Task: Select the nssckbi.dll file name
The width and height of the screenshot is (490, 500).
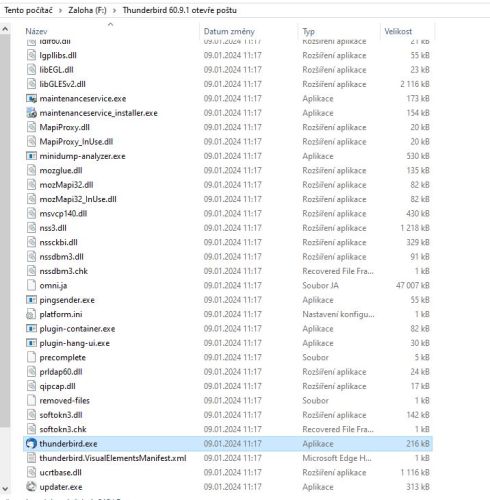Action: click(58, 242)
